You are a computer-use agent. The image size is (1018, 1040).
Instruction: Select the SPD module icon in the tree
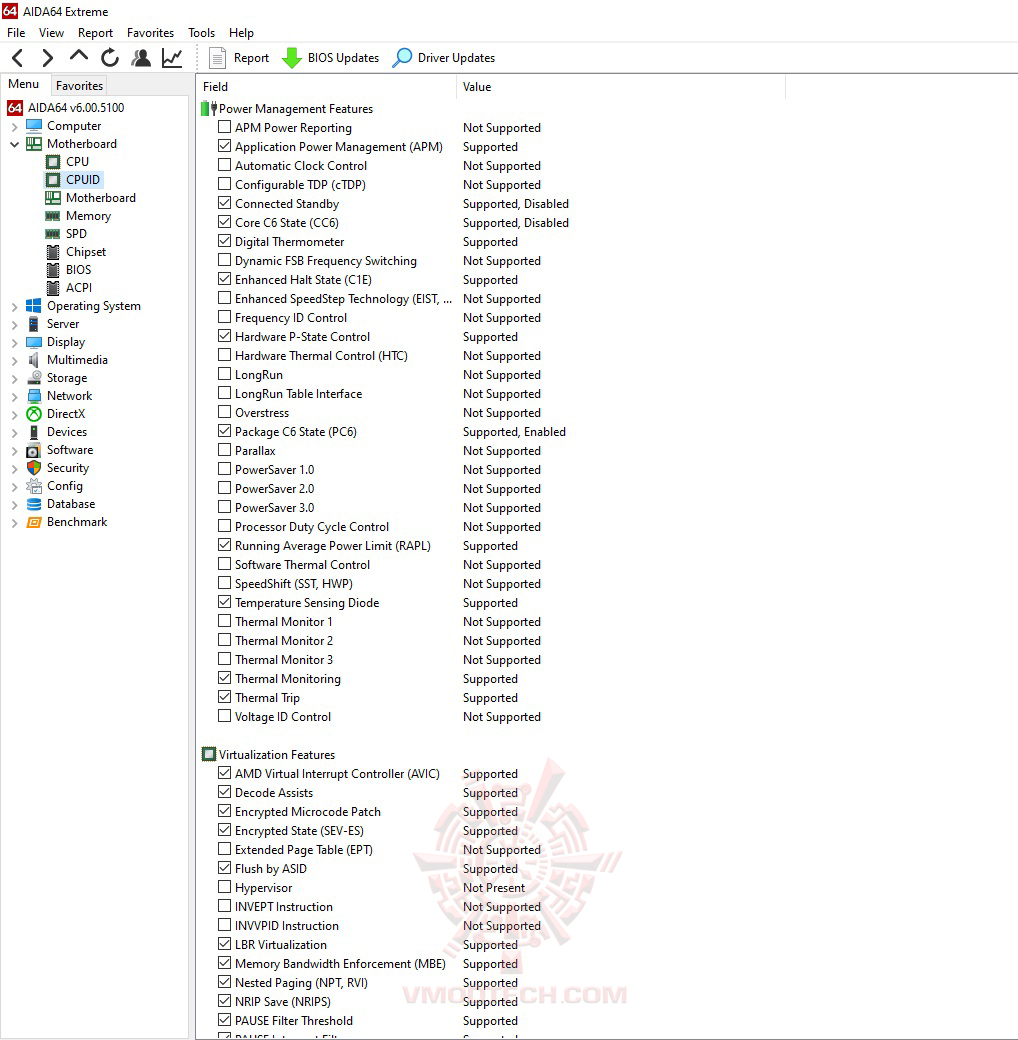click(x=52, y=233)
